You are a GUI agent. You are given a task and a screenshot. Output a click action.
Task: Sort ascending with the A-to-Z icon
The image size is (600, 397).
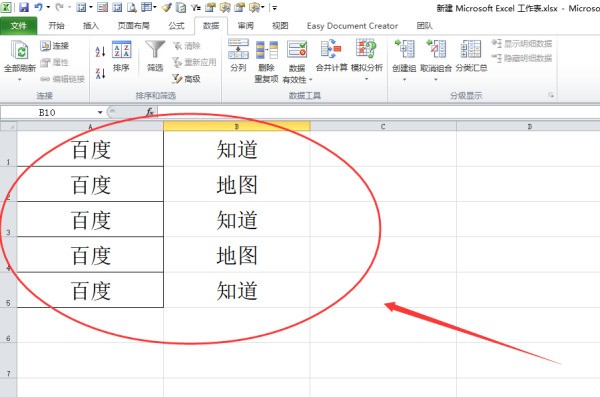pyautogui.click(x=100, y=52)
